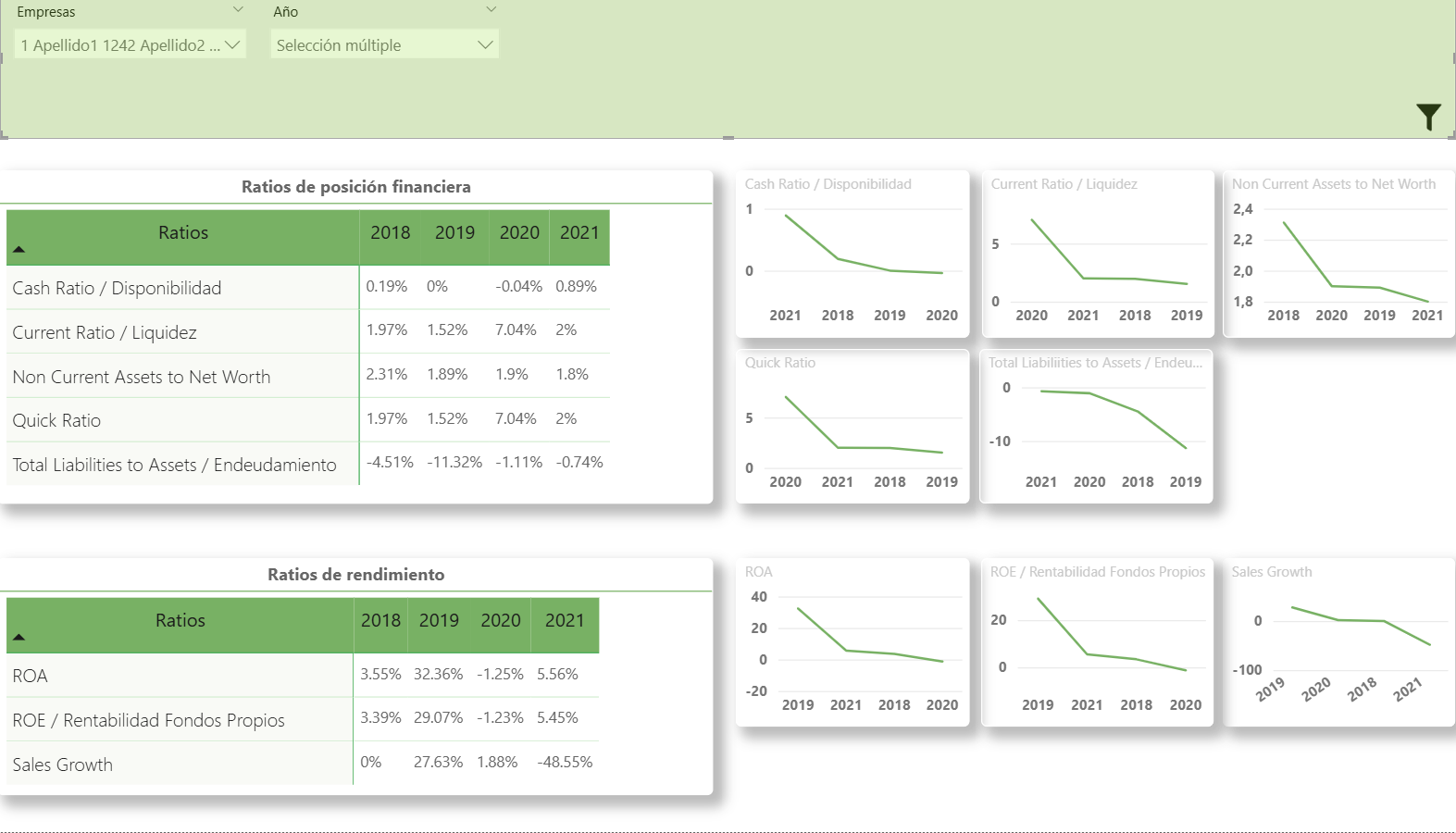The image size is (1456, 833).
Task: Click the 2020 column header in rendimiento table
Action: point(500,621)
